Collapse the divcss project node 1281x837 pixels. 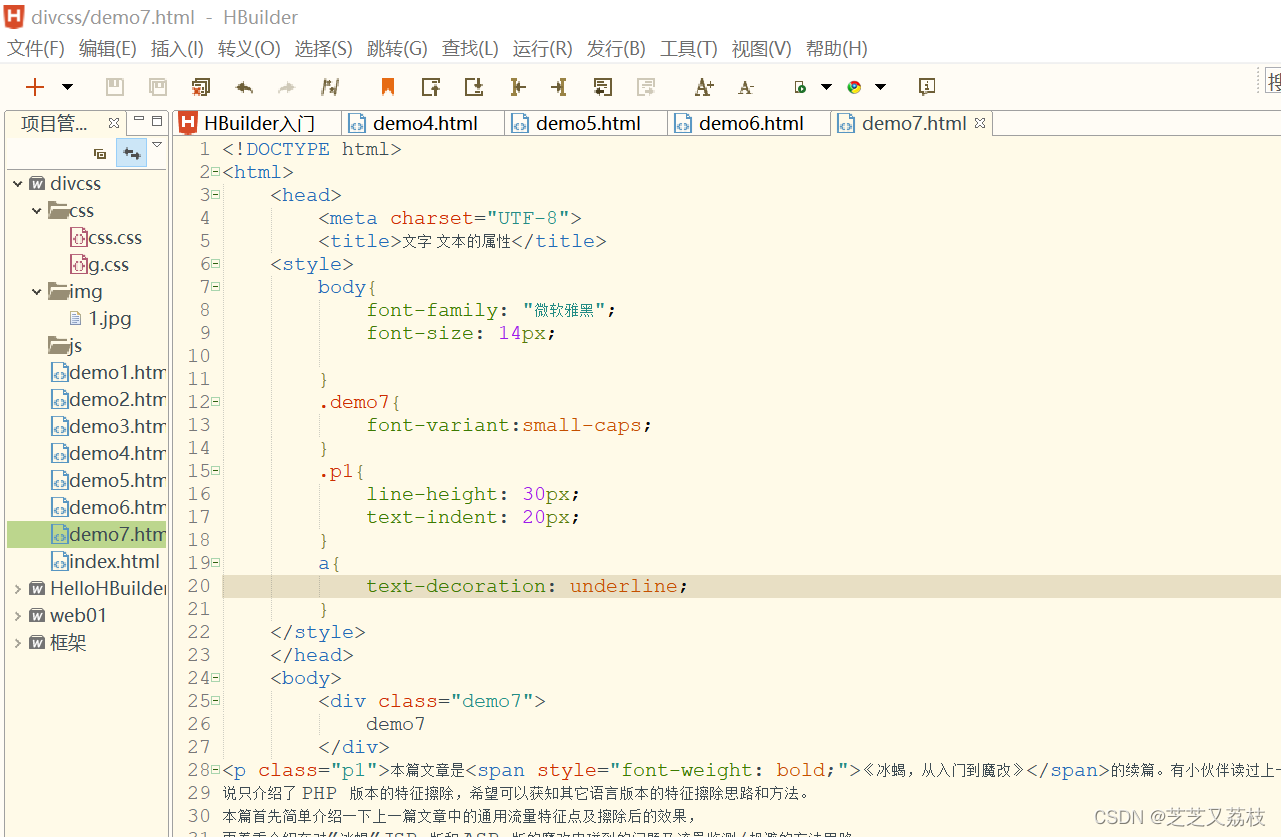point(18,184)
